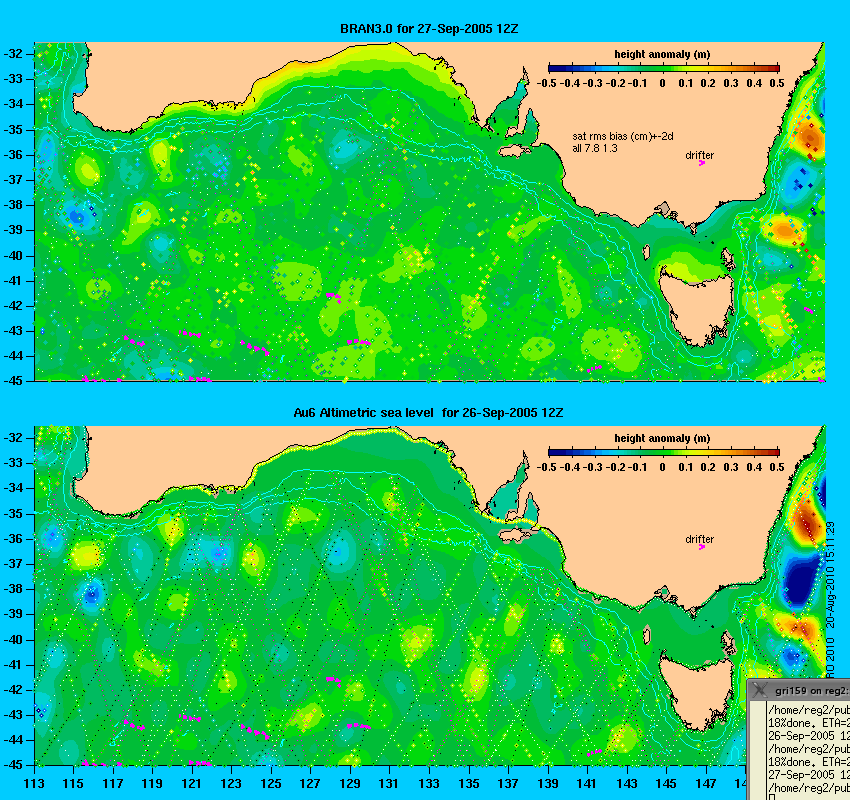850x800 pixels.
Task: Click latitude label '-44' on the Altimetric plot axis
Action: [13, 740]
